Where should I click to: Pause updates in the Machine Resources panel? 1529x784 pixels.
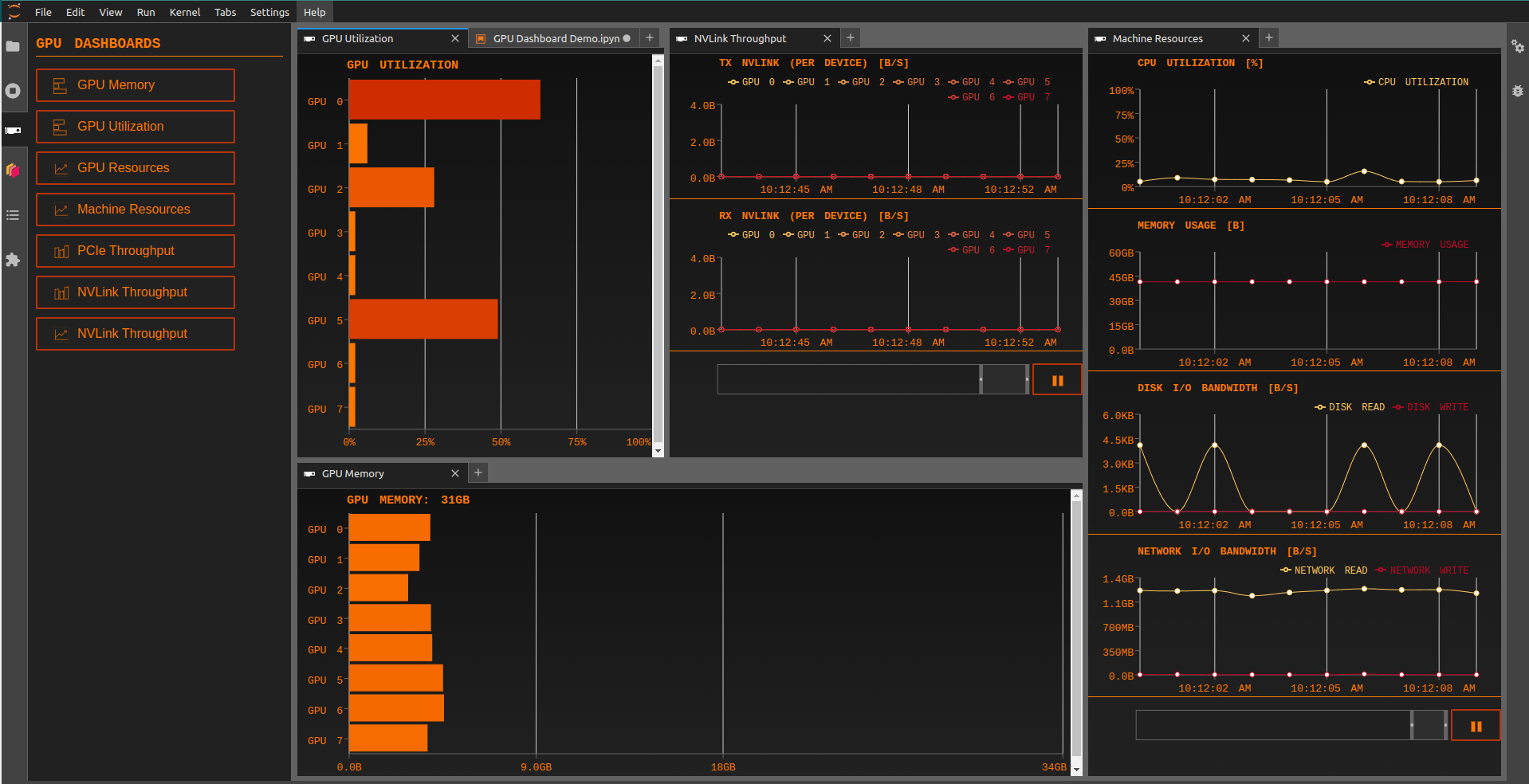click(x=1474, y=725)
